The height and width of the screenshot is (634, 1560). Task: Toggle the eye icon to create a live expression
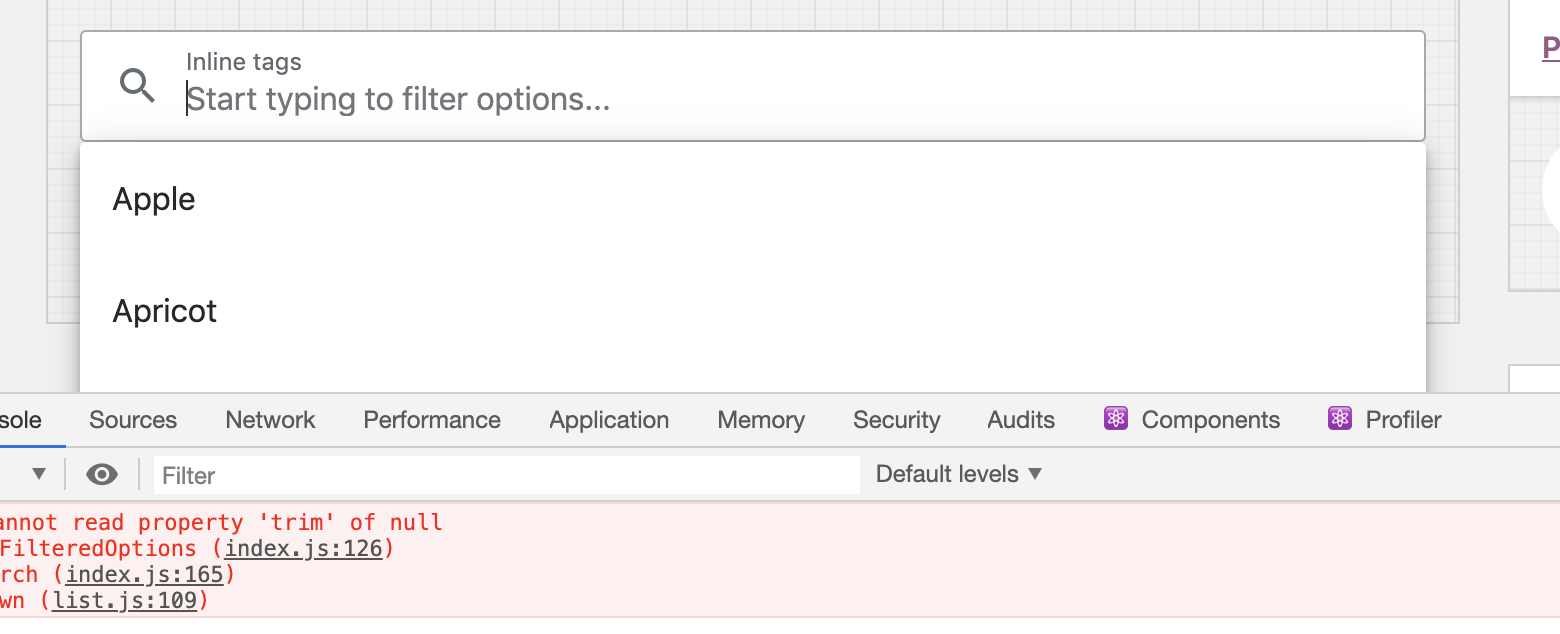click(x=101, y=474)
